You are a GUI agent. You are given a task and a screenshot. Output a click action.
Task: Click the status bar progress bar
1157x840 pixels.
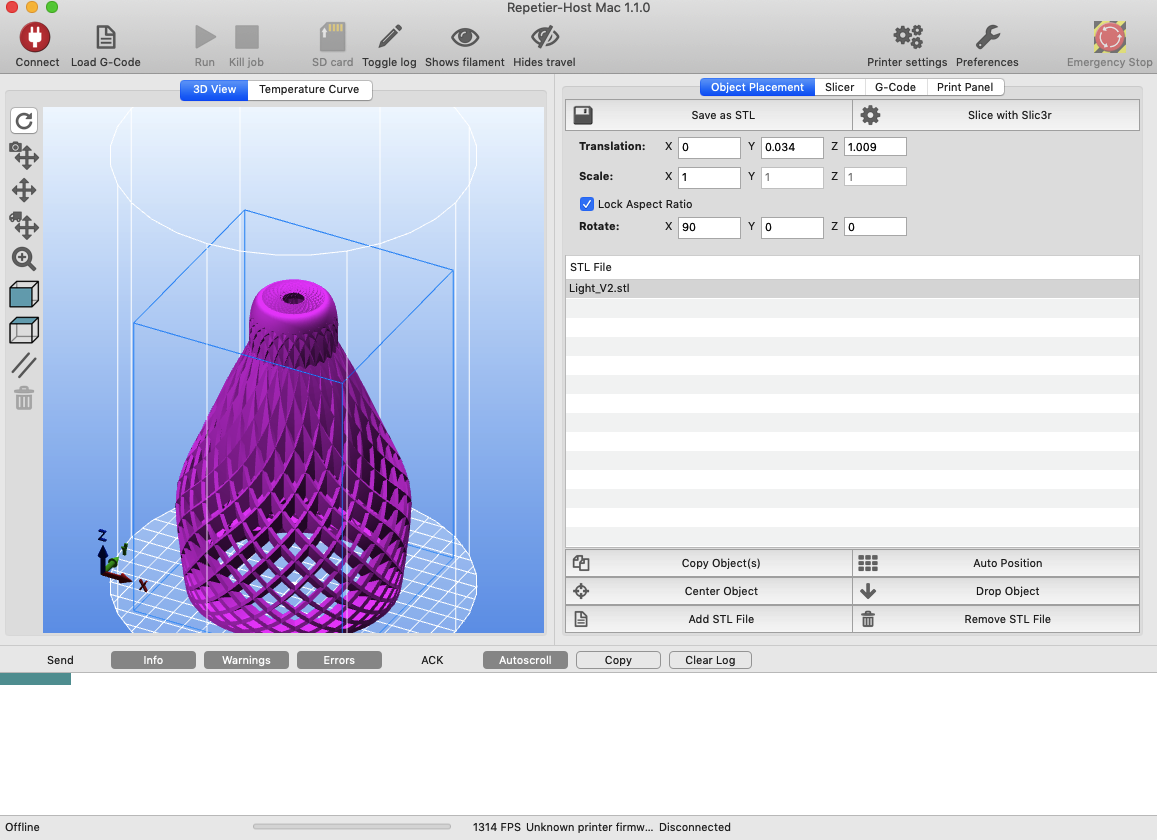pos(352,827)
